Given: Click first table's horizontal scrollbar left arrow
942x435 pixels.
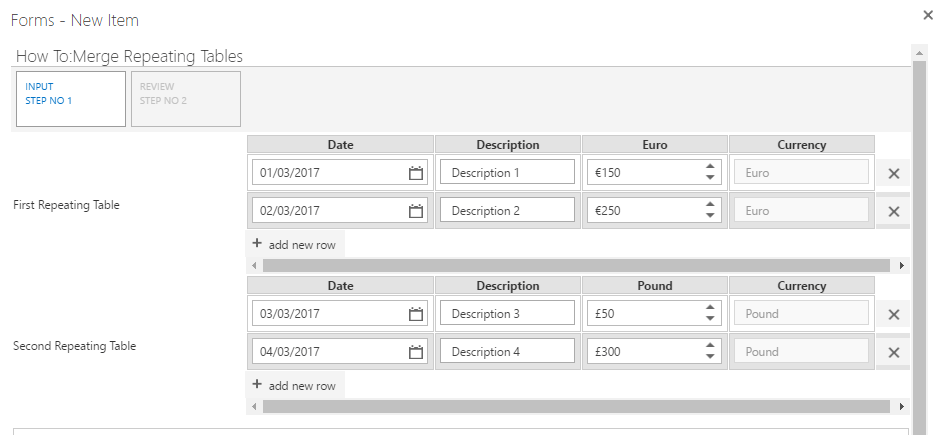Looking at the screenshot, I should click(254, 265).
